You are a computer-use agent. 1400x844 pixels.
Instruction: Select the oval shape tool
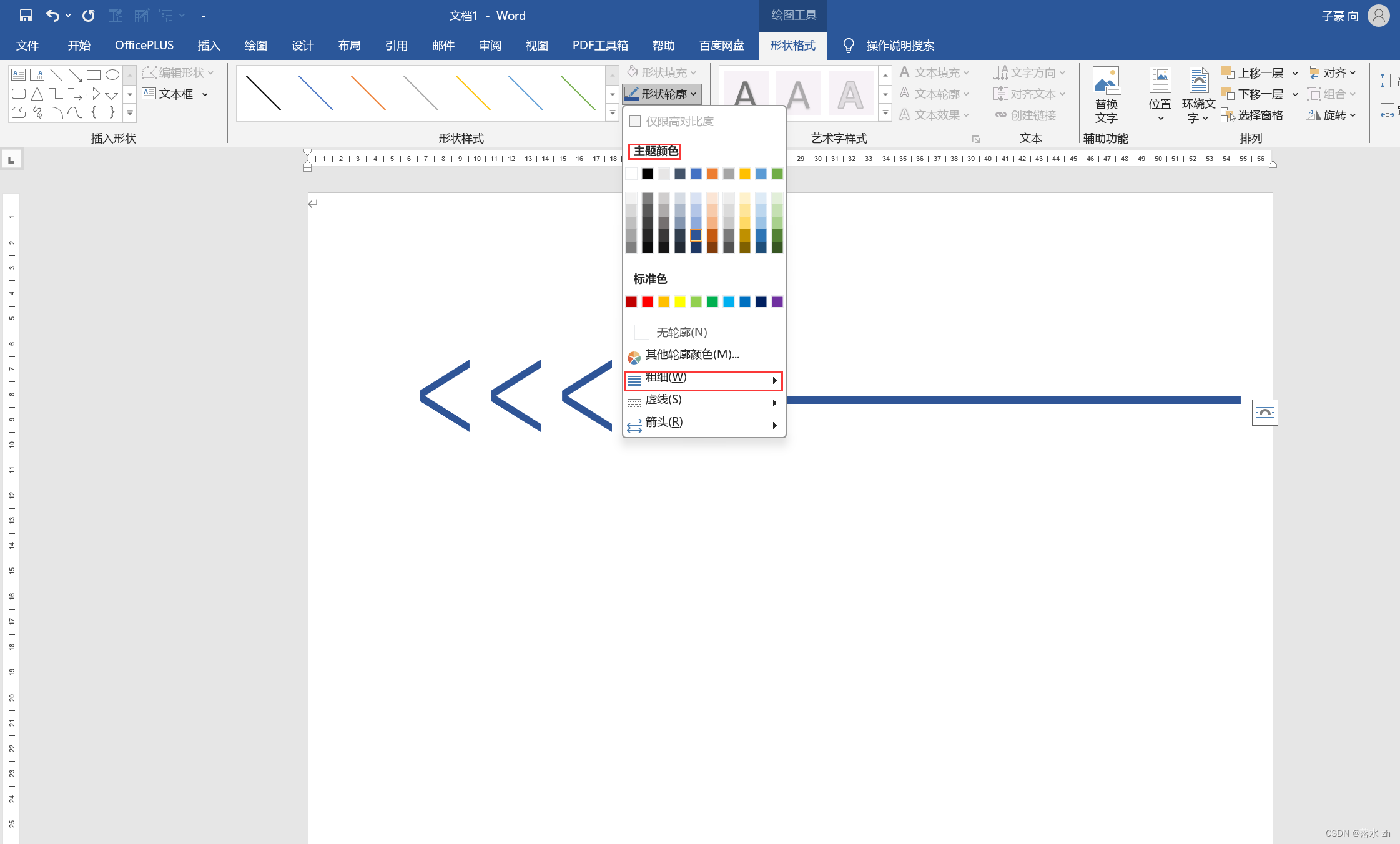(x=112, y=75)
